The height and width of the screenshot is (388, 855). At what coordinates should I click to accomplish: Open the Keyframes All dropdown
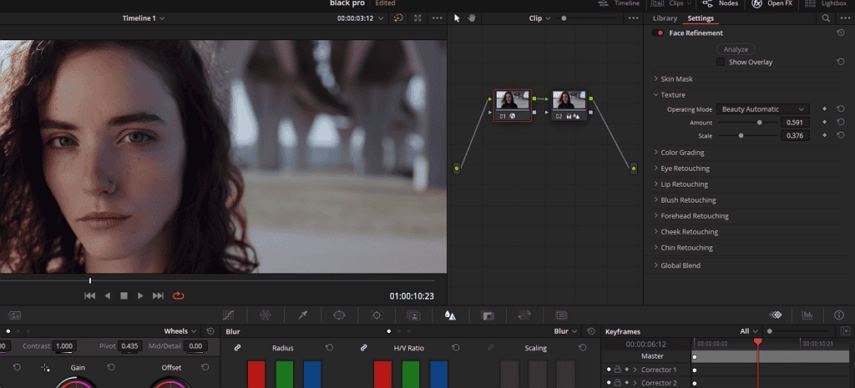[749, 331]
